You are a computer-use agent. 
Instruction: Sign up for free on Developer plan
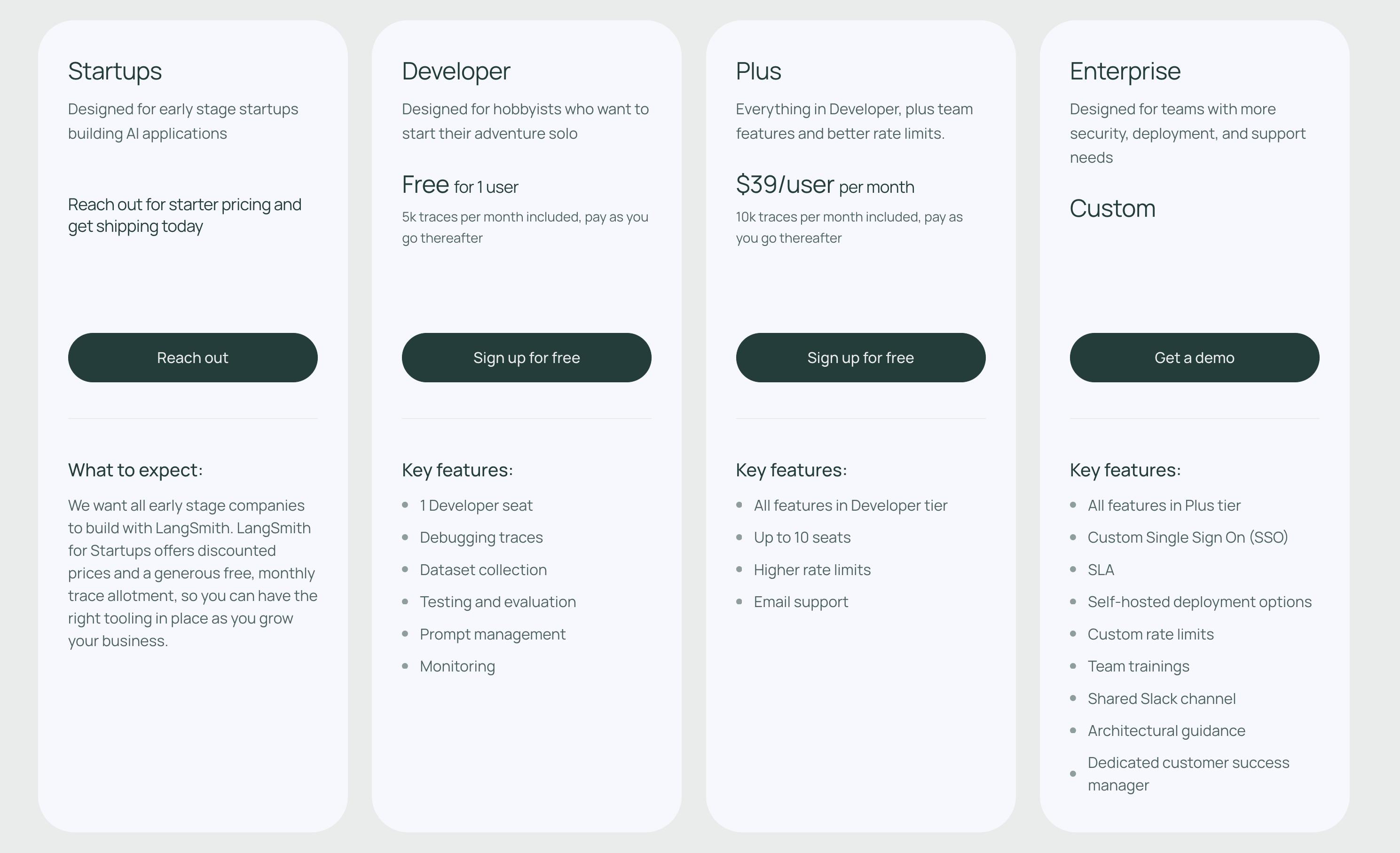click(x=526, y=357)
